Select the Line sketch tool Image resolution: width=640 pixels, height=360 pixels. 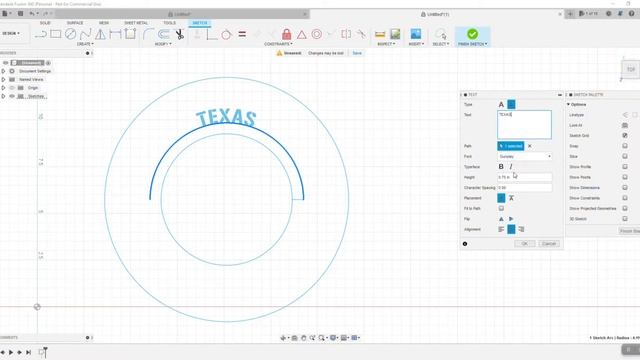coord(40,34)
